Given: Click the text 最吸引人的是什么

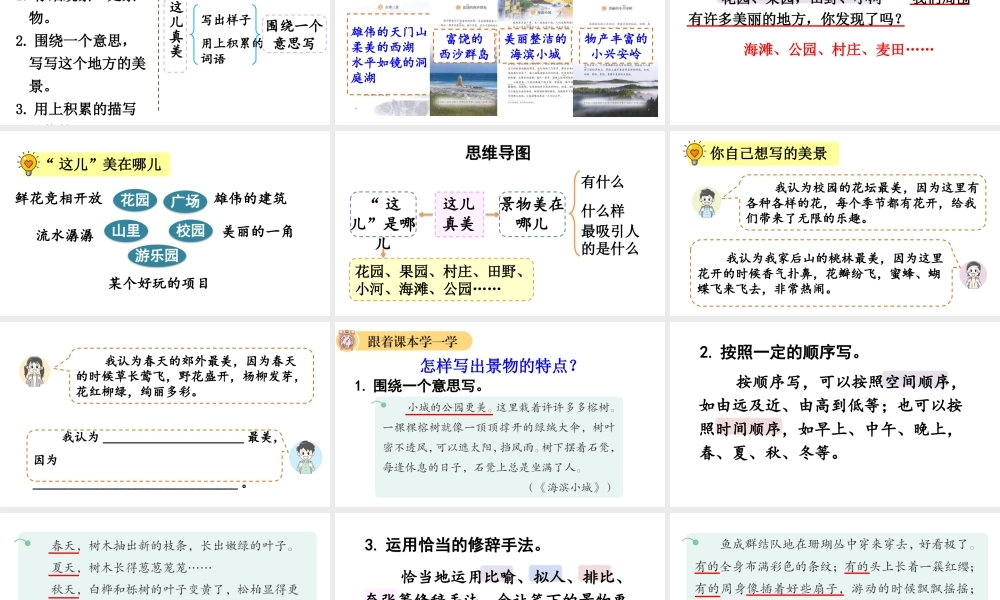Looking at the screenshot, I should [x=610, y=239].
